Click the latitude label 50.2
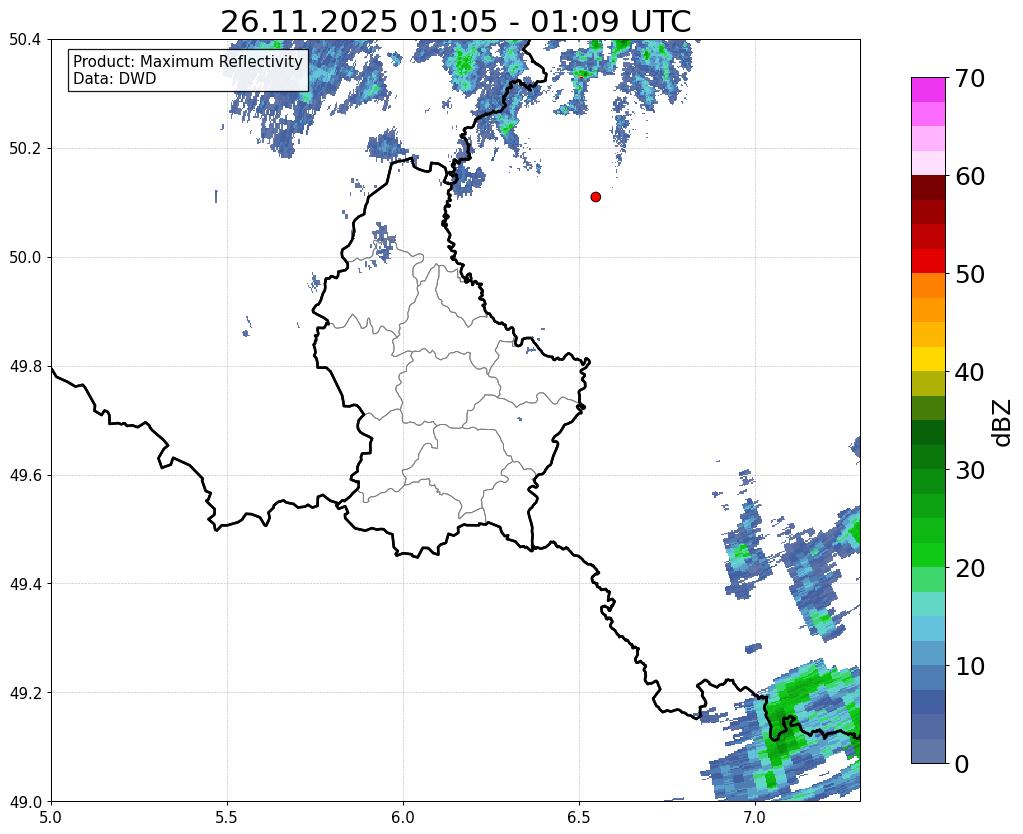The width and height of the screenshot is (1023, 834). coord(25,149)
